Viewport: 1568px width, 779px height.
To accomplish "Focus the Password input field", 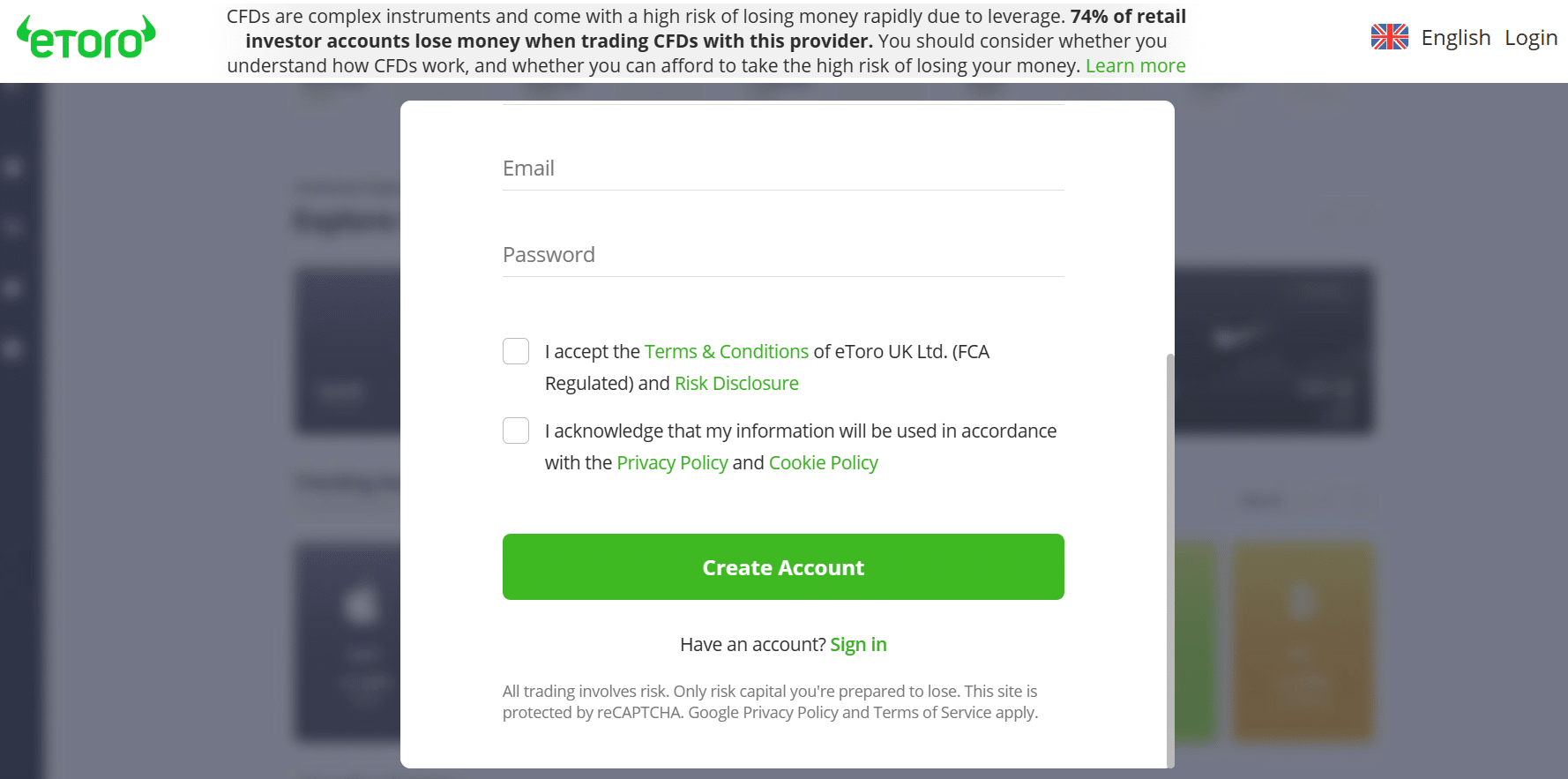I will pos(783,255).
